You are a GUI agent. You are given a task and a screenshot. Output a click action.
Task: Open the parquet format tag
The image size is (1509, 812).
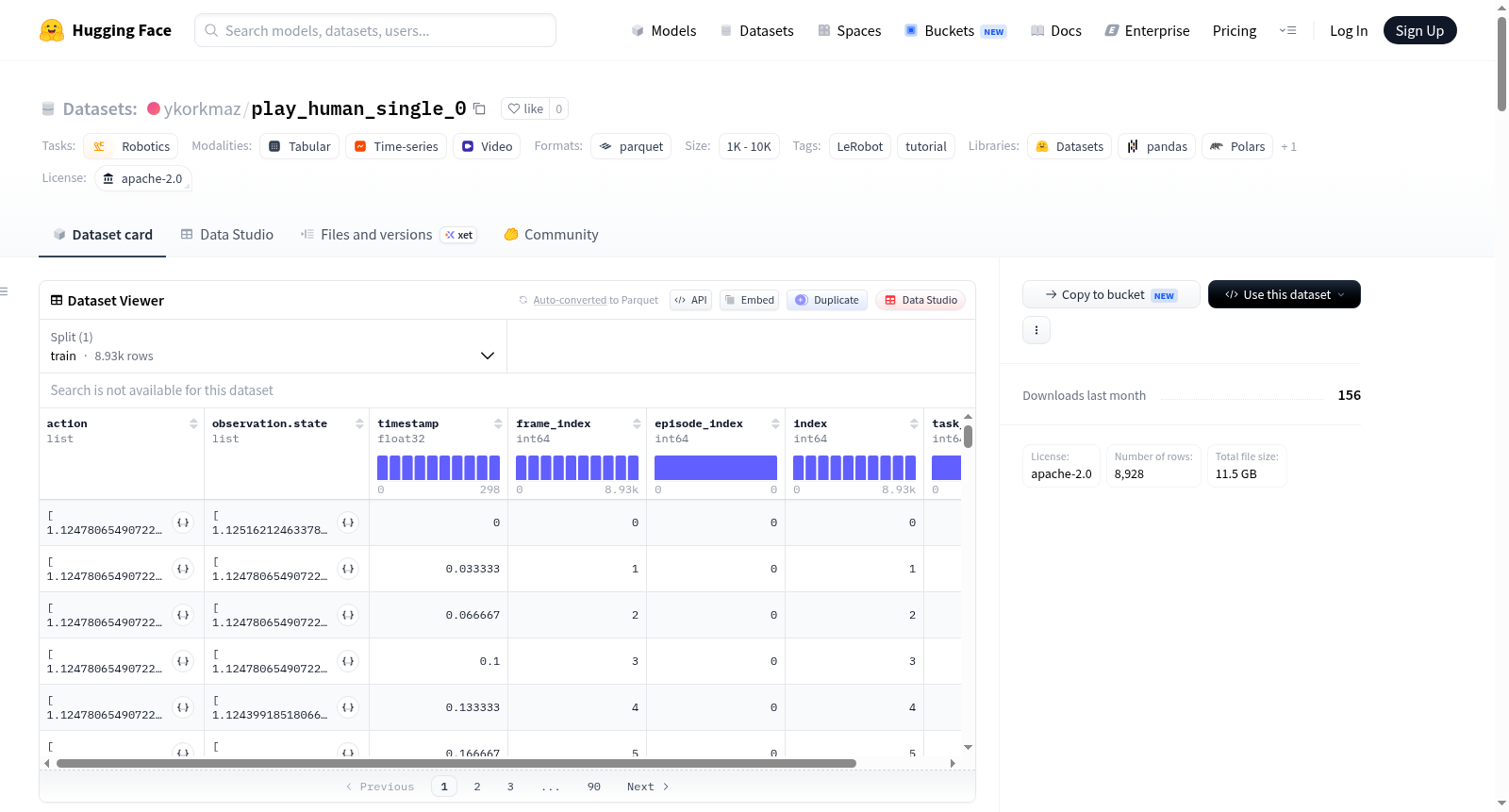tap(631, 146)
